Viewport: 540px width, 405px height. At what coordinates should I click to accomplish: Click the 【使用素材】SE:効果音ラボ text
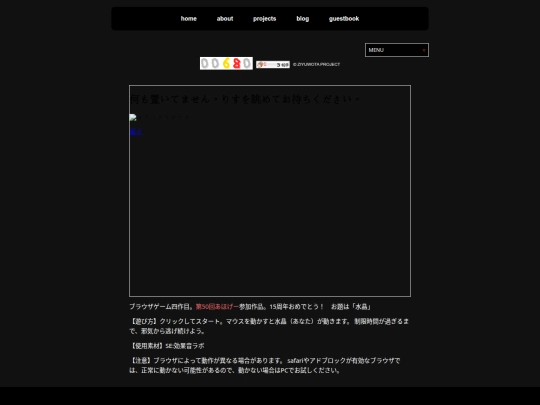(x=167, y=346)
